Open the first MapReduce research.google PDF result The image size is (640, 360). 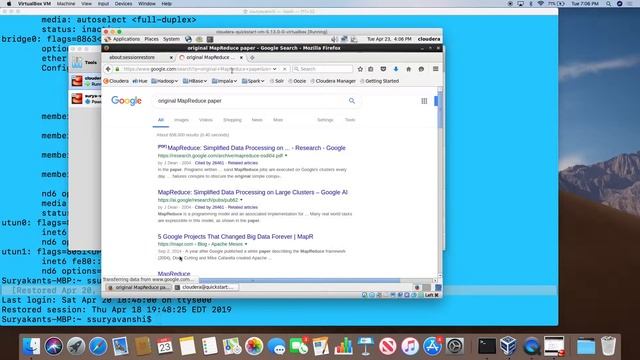tap(251, 148)
